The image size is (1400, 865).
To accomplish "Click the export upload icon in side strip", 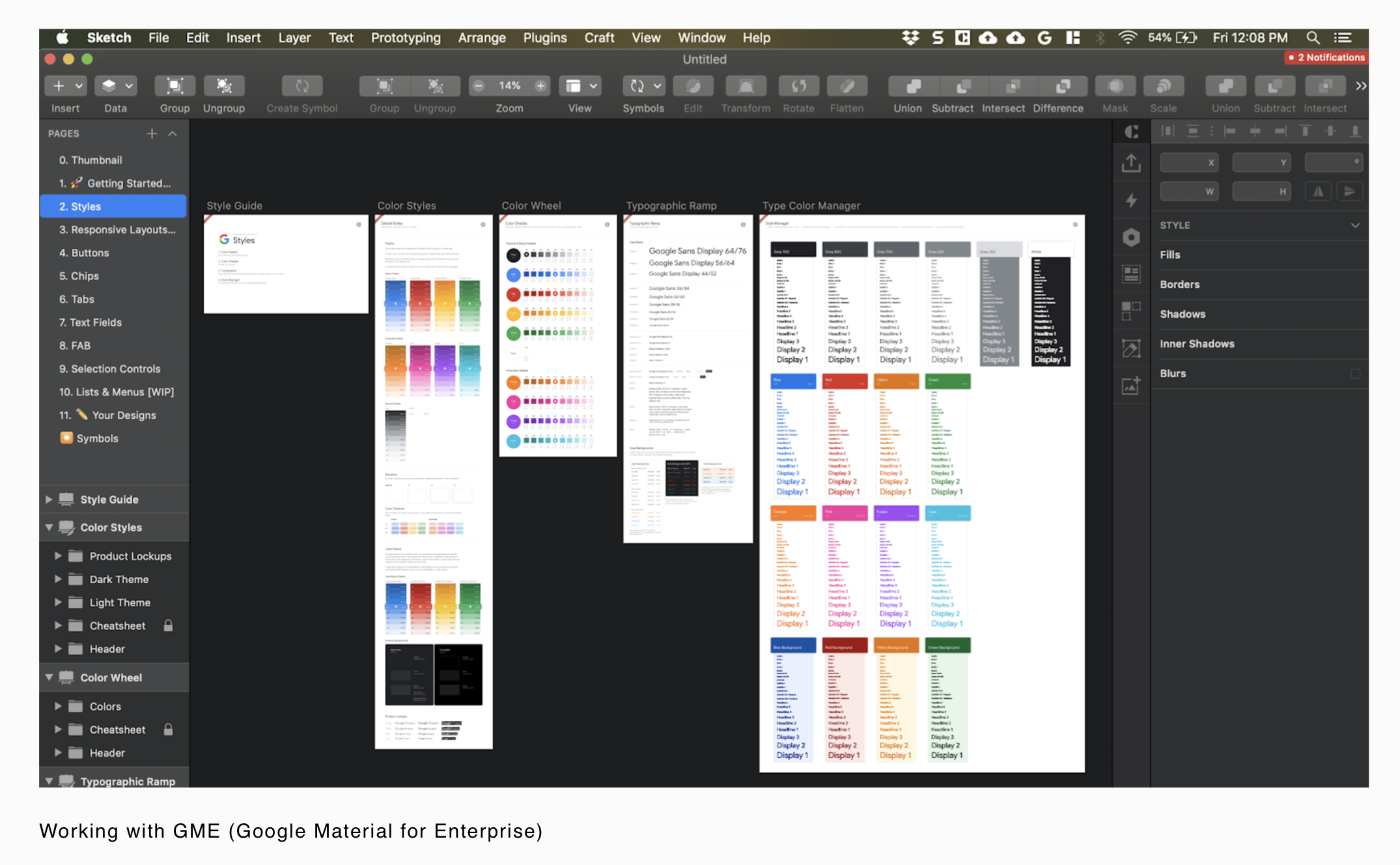I will pos(1131,163).
